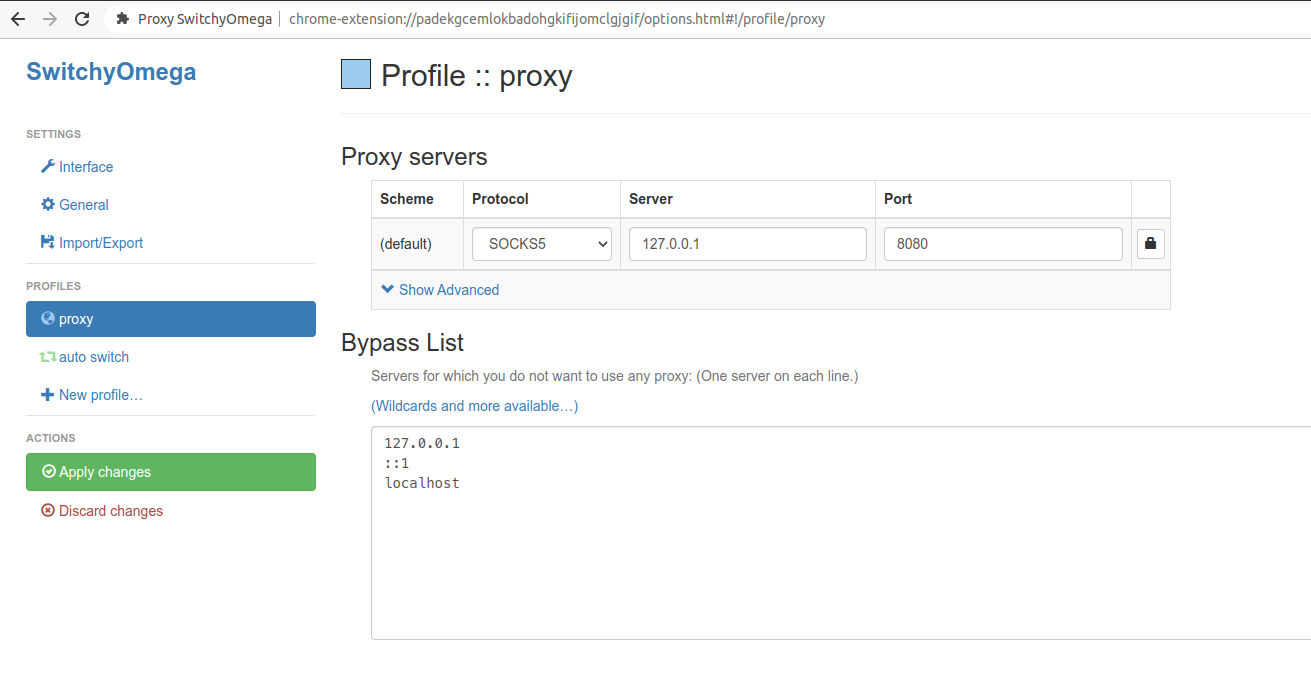Click the blue profile color swatch
1311x693 pixels.
click(x=356, y=74)
